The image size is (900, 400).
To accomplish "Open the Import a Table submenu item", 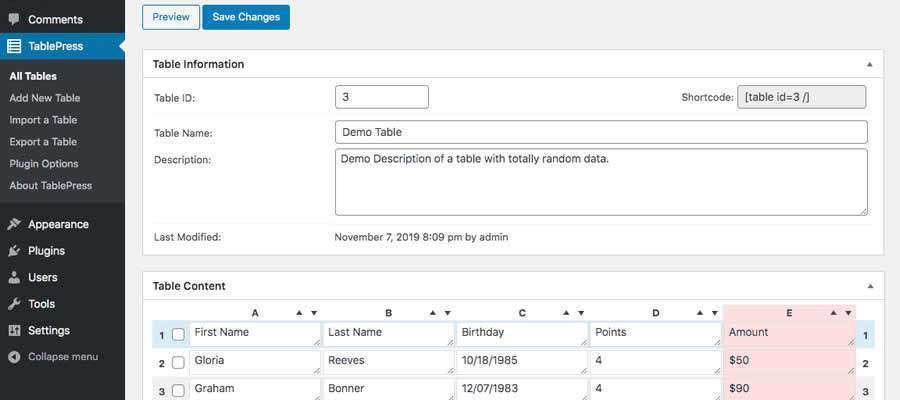I will coord(43,120).
